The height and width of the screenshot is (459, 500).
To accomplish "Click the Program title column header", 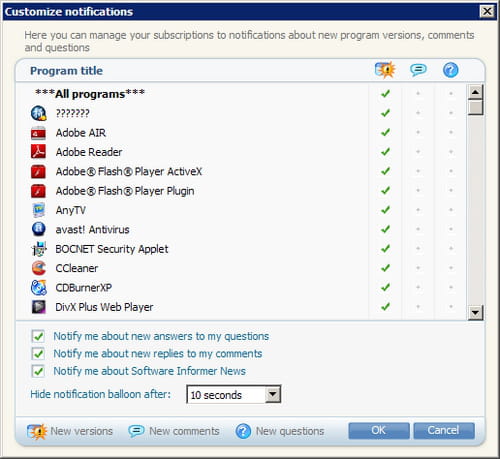I will click(66, 71).
